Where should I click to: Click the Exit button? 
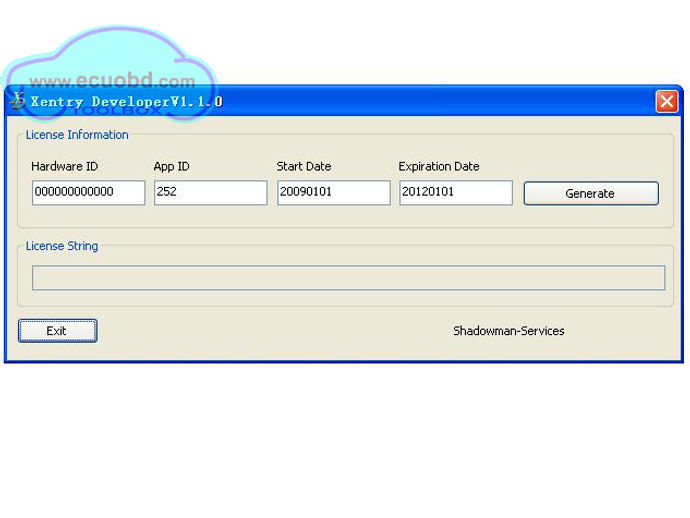[x=58, y=331]
